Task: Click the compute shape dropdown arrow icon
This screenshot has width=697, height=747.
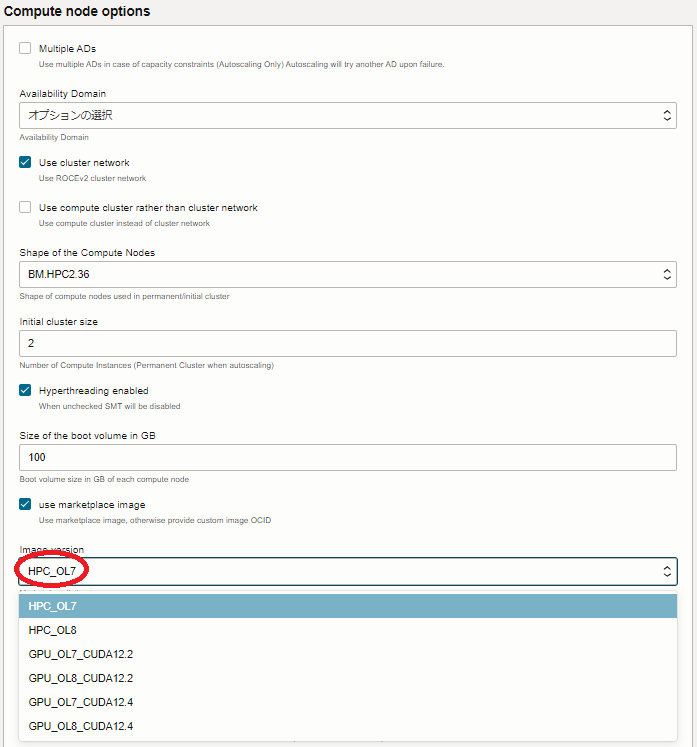Action: (668, 274)
